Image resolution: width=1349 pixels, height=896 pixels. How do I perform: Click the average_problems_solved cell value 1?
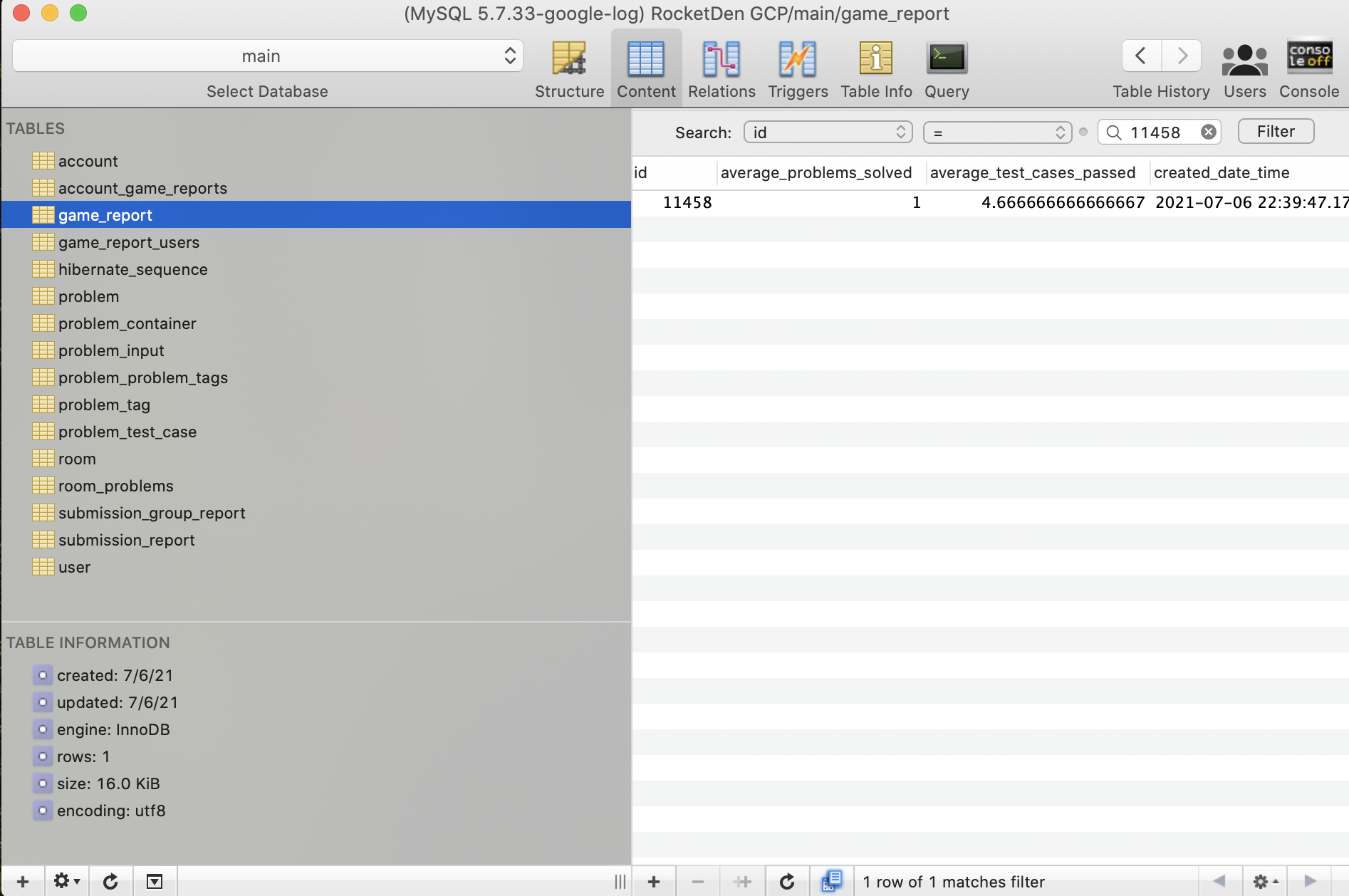tap(821, 202)
